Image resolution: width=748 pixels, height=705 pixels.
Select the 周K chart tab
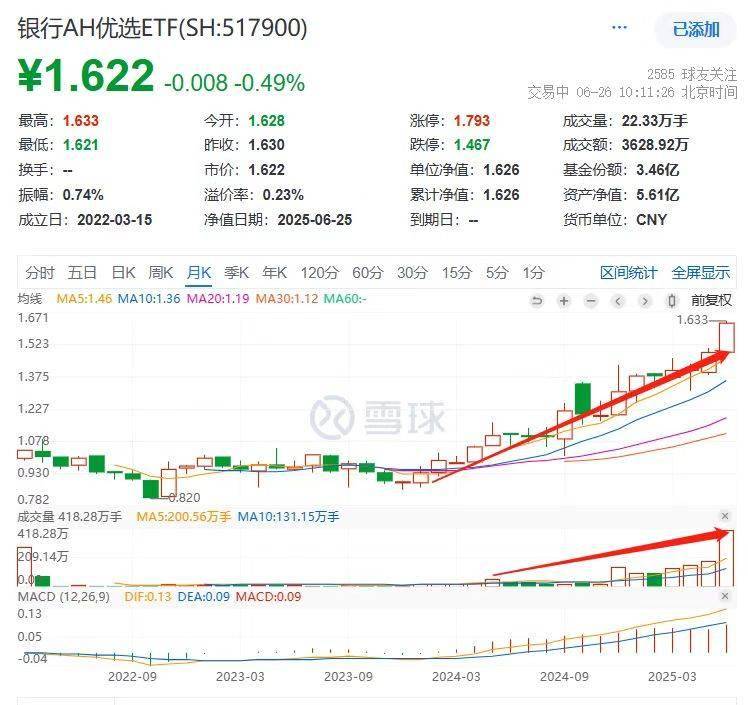[160, 273]
